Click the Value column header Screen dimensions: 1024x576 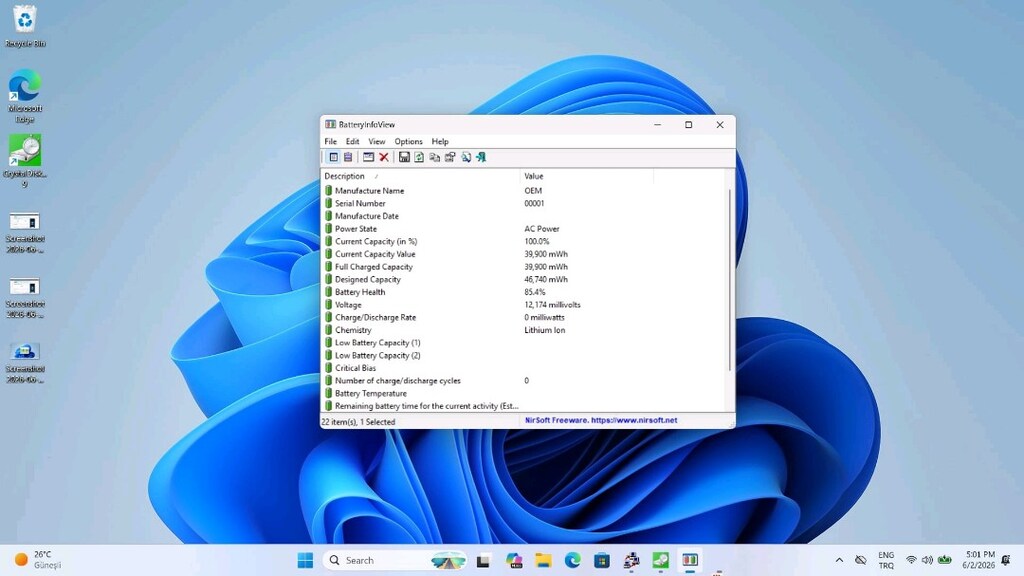586,176
